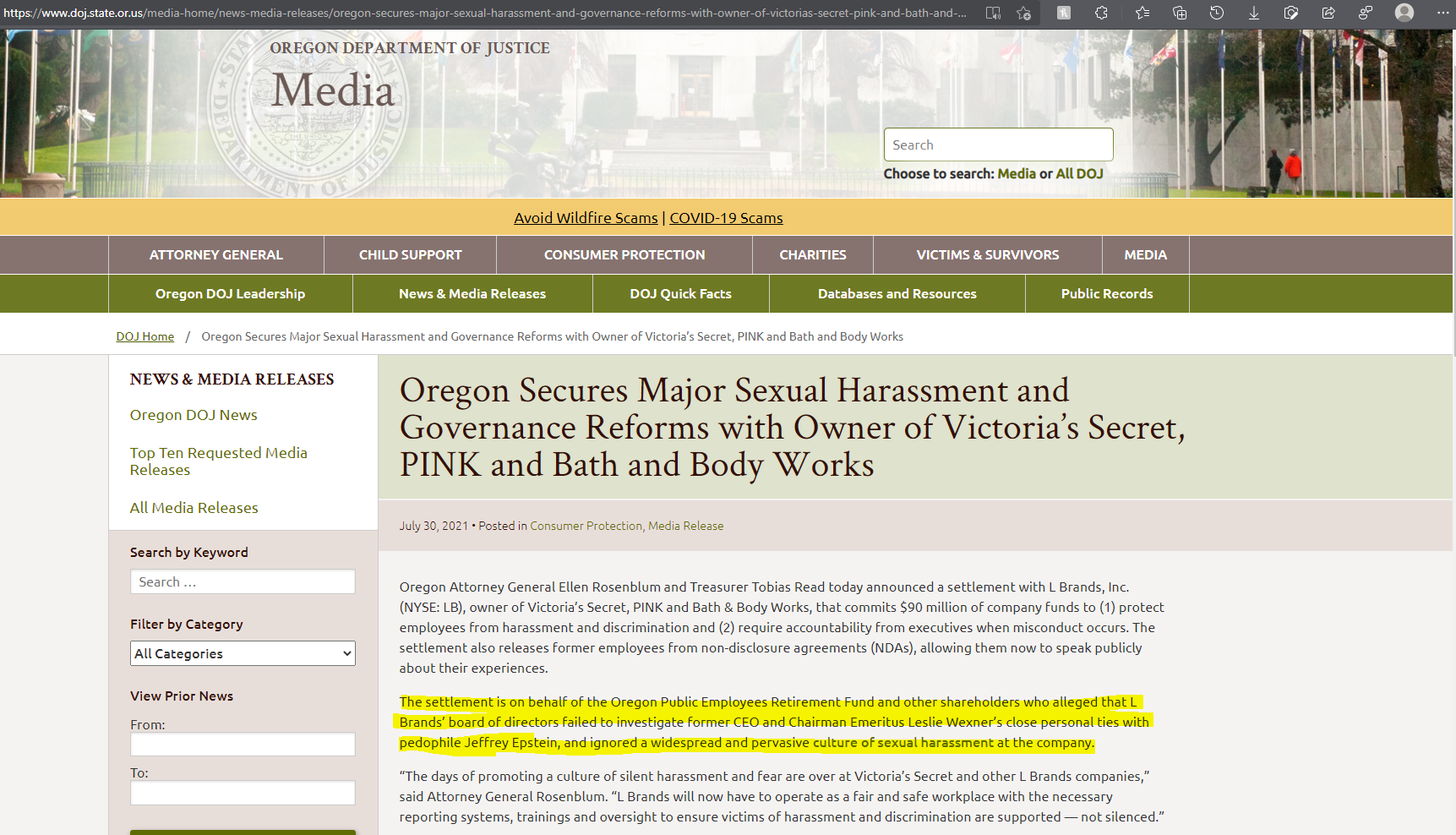Click the To date field

click(x=243, y=793)
